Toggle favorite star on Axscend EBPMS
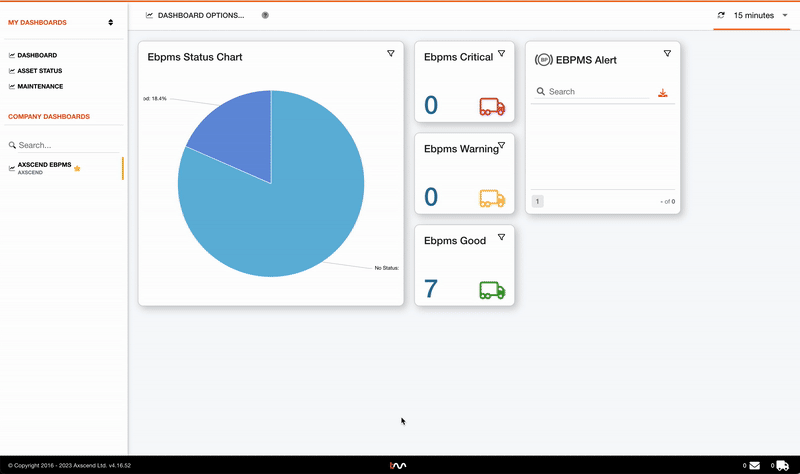The image size is (800, 474). [77, 168]
